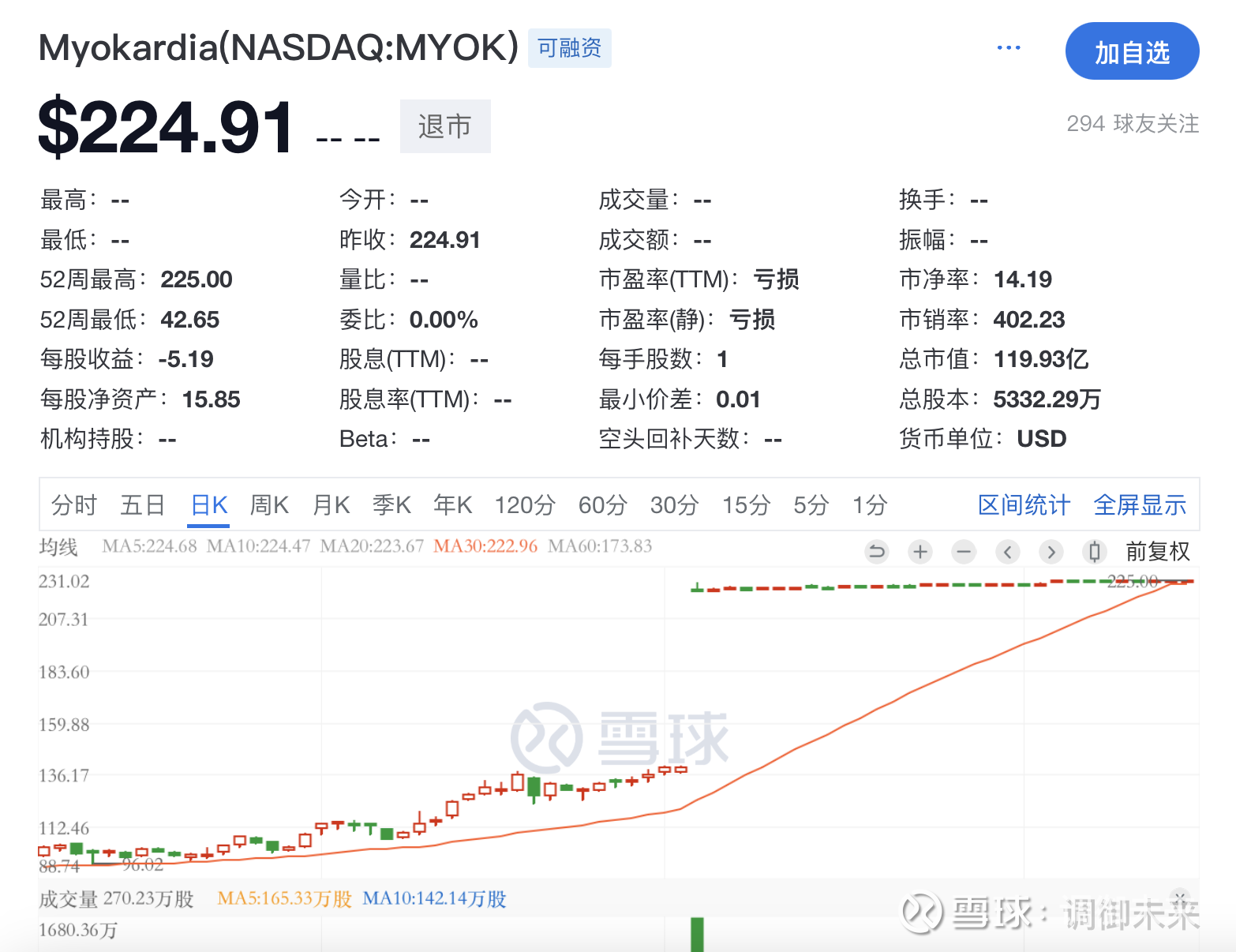Click the 最小价差 value 0.01
The image size is (1236, 952).
738,399
